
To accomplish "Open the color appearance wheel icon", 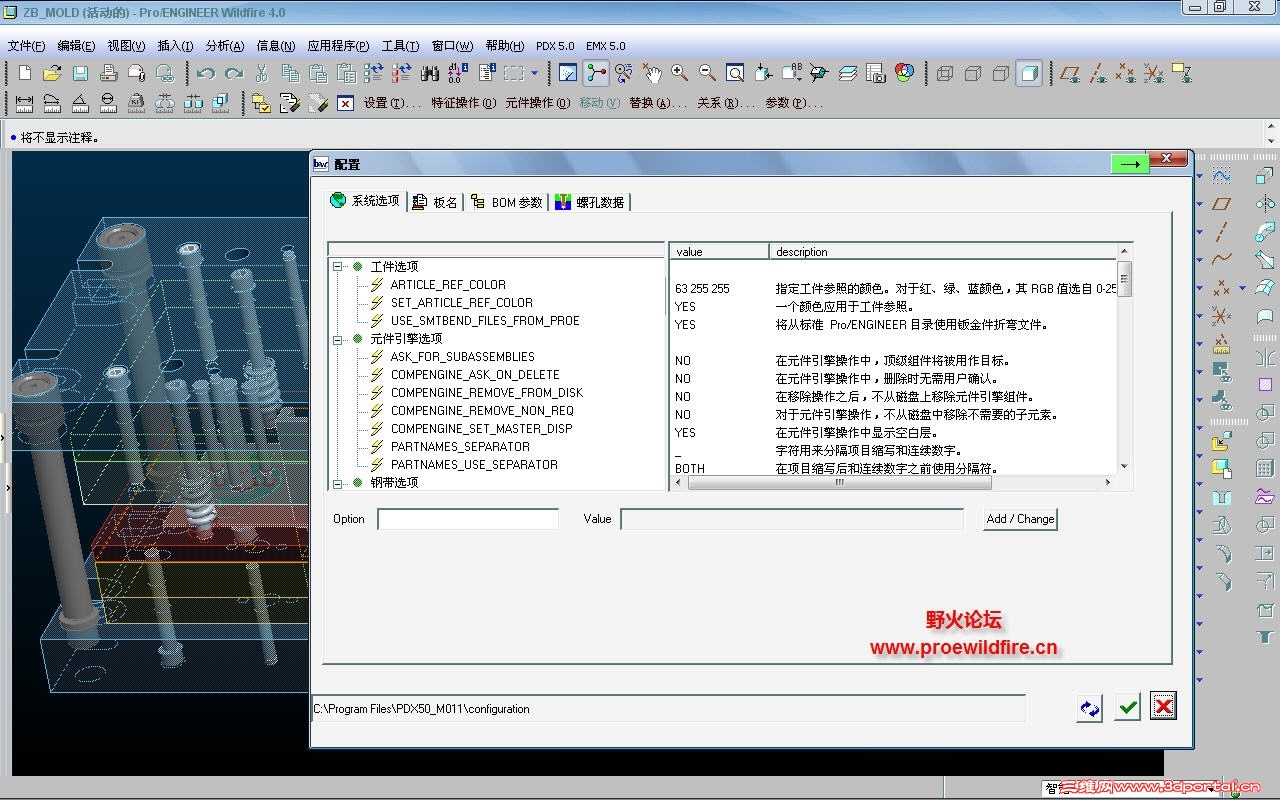I will tap(905, 73).
